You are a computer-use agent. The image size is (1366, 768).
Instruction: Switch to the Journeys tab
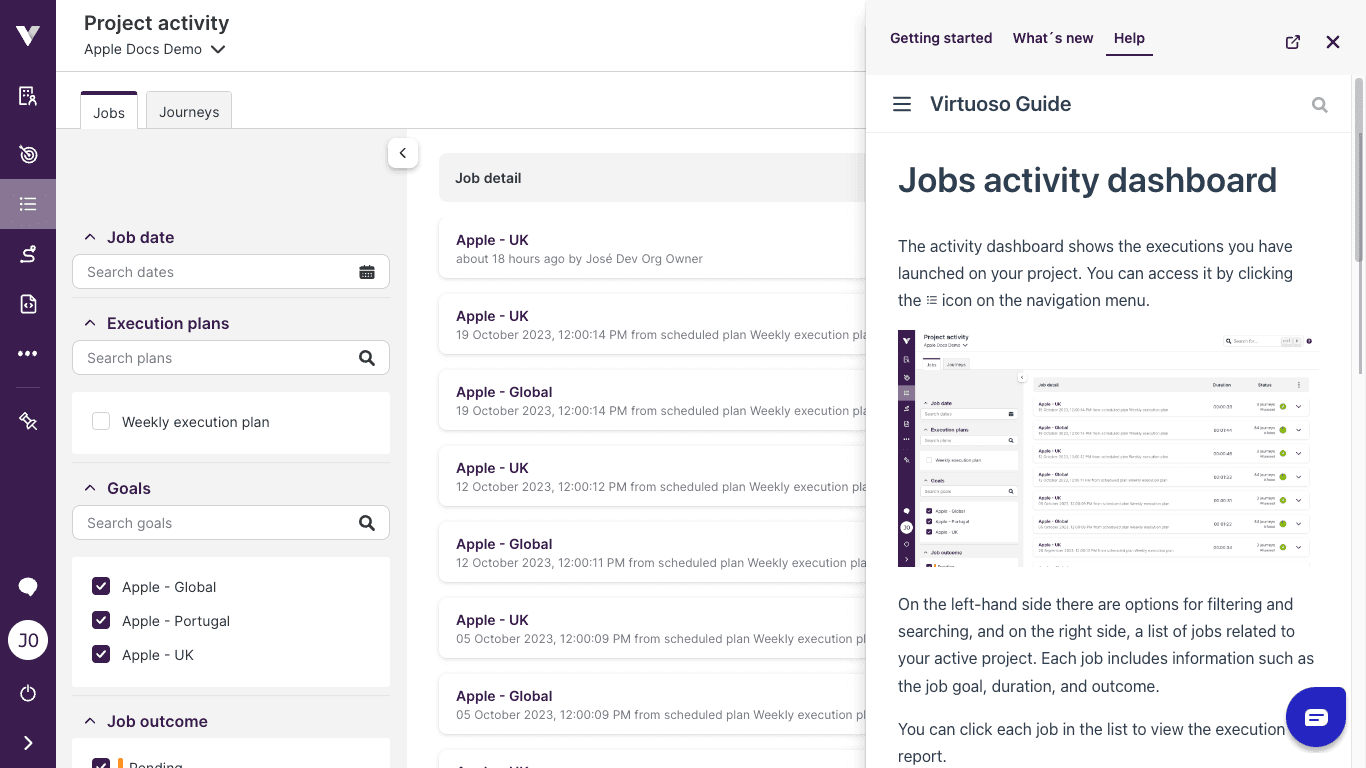(189, 112)
